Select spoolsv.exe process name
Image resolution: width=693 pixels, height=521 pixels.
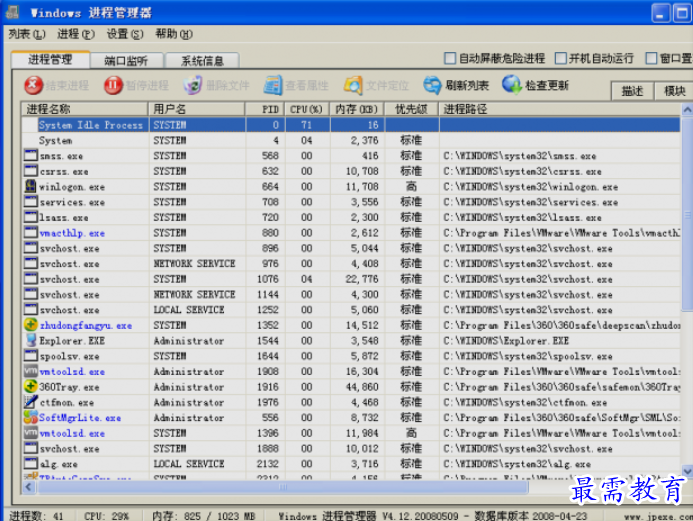(x=69, y=356)
